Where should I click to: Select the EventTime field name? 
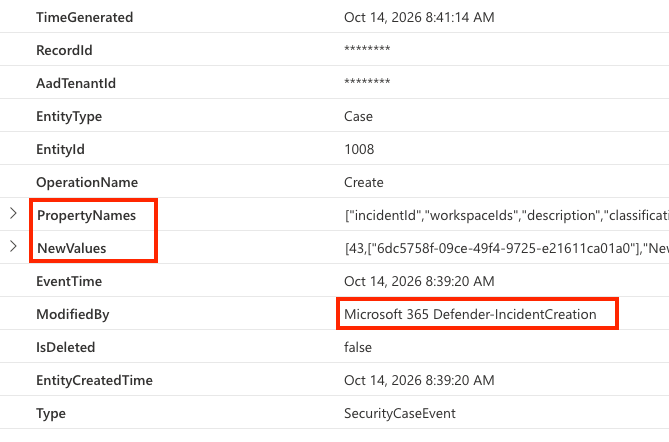[x=69, y=282]
